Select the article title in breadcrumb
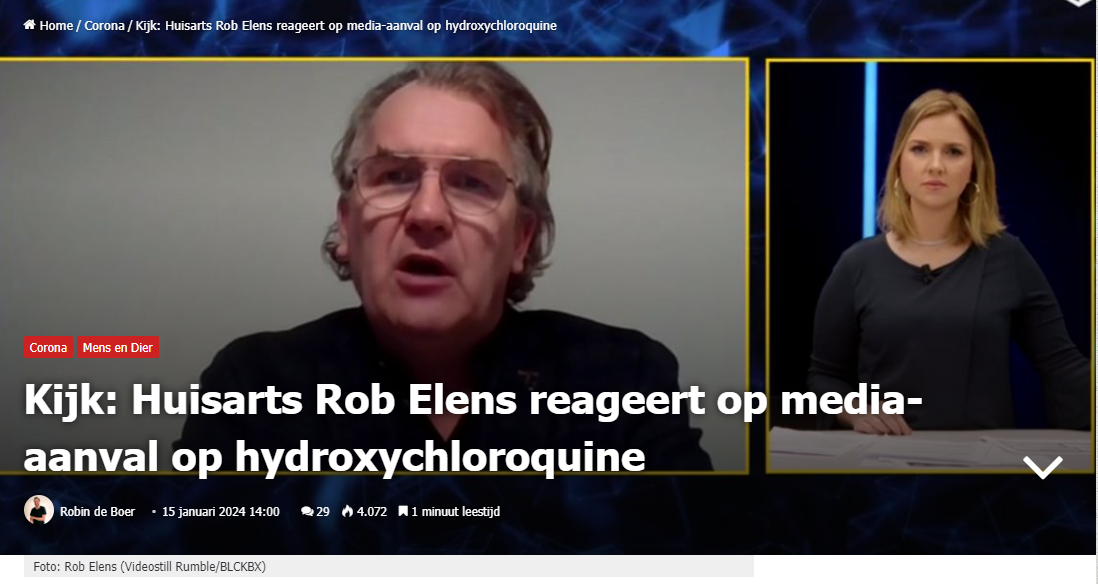 [x=346, y=26]
